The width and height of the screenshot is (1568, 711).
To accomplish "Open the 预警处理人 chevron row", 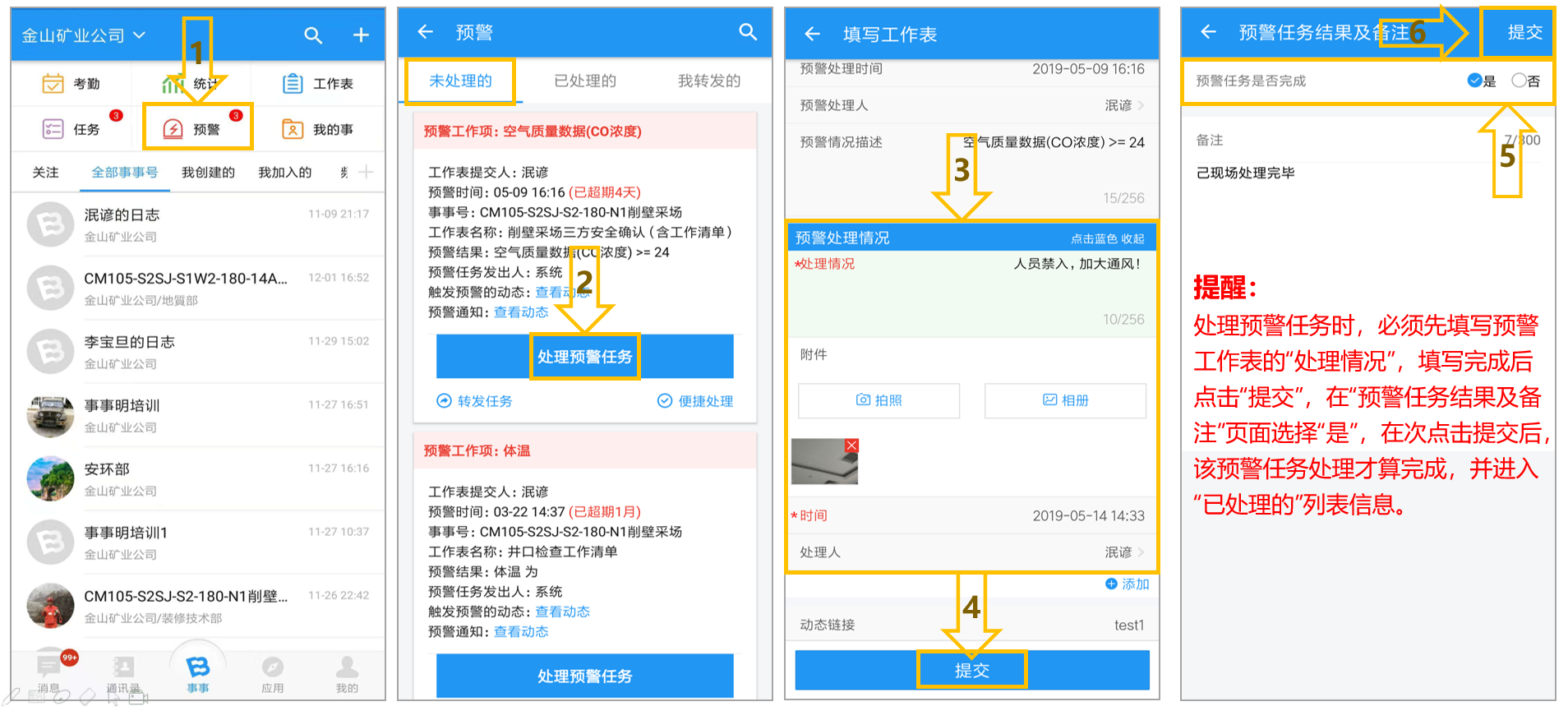I will 971,105.
